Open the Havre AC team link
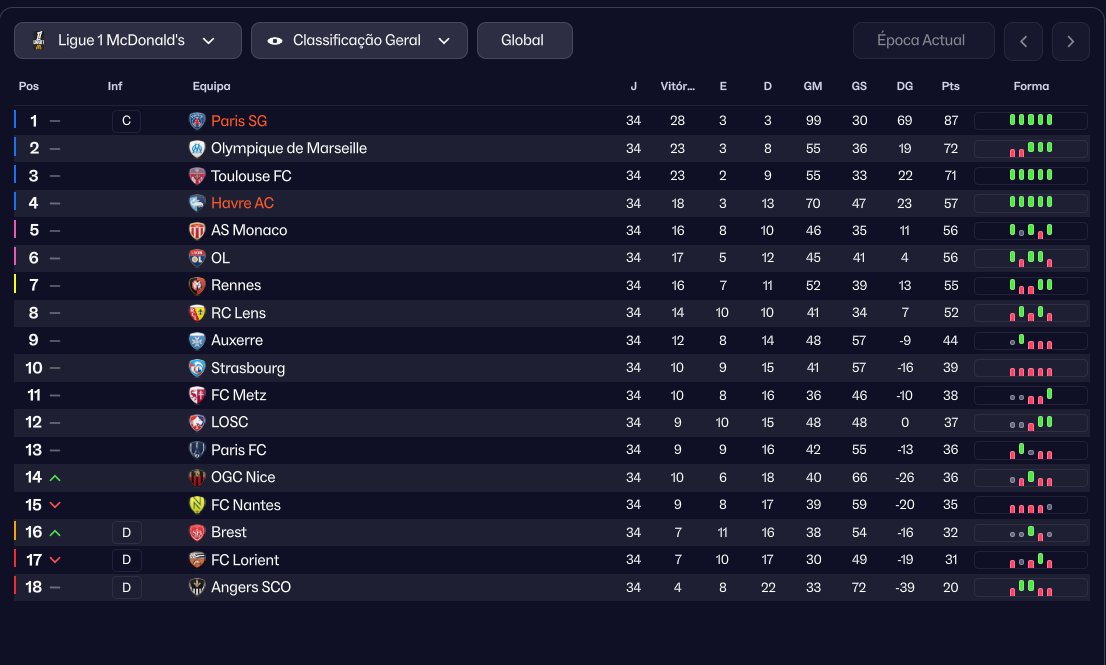 (x=242, y=203)
